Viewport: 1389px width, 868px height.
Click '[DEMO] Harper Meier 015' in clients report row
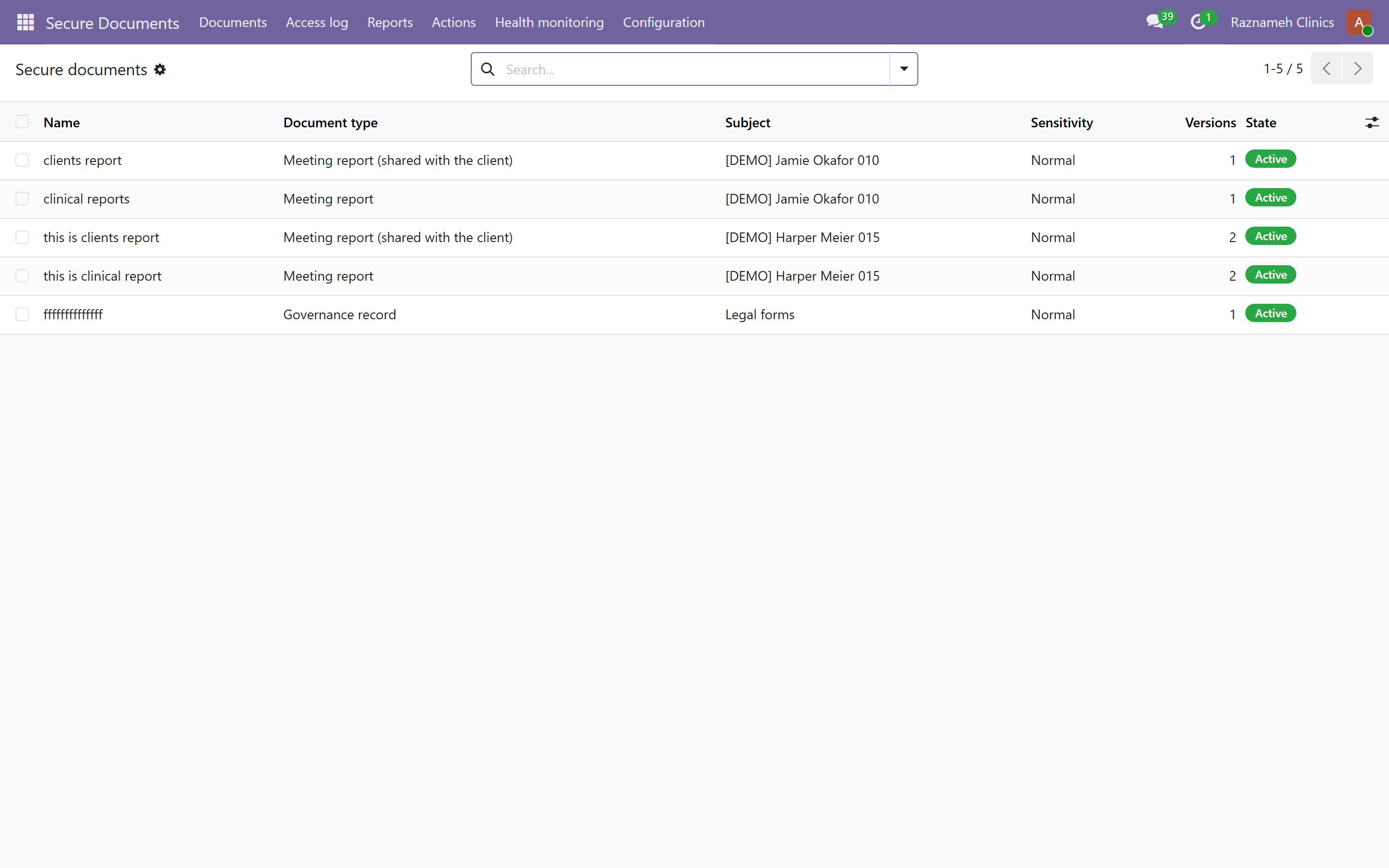pos(803,237)
